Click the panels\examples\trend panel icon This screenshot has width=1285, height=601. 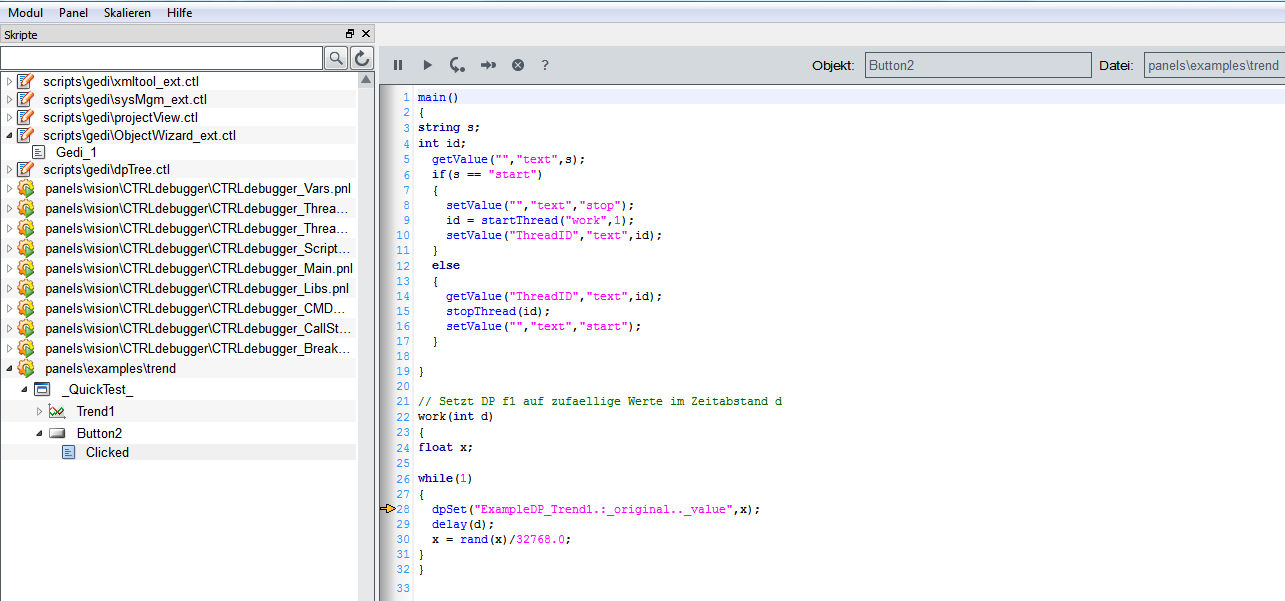tap(27, 368)
